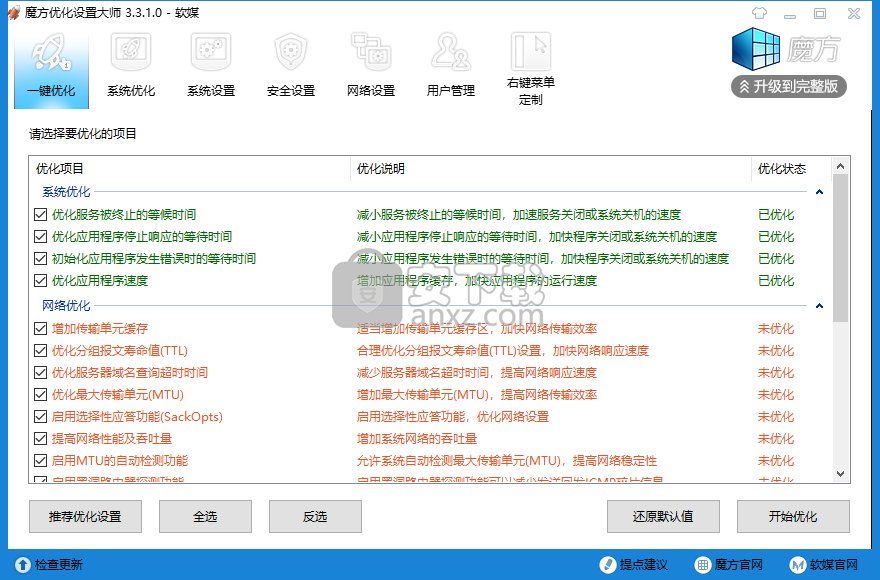Click the 检查更新 arrow icon
Screen dimensions: 880x580
23,565
